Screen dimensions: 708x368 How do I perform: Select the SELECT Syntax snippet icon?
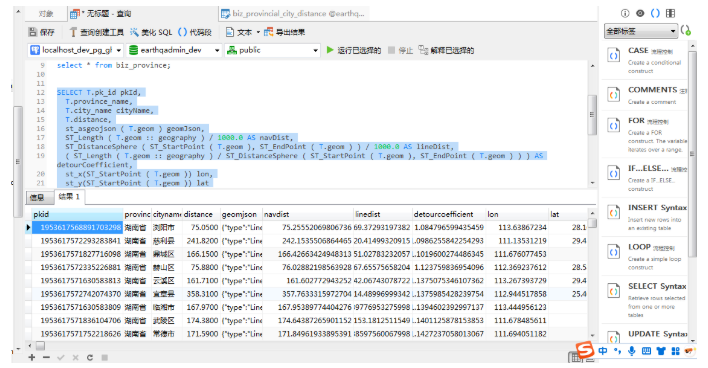(x=613, y=291)
